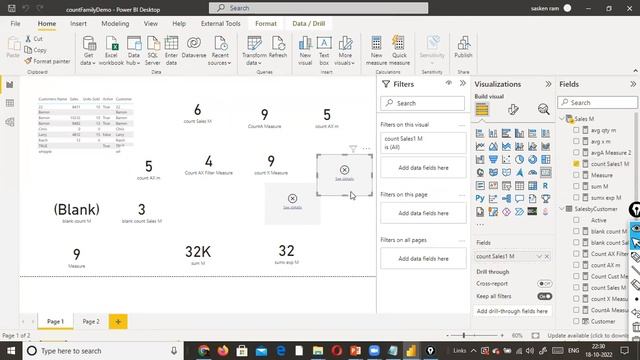Switch to the Insert ribbon tab

[78, 24]
